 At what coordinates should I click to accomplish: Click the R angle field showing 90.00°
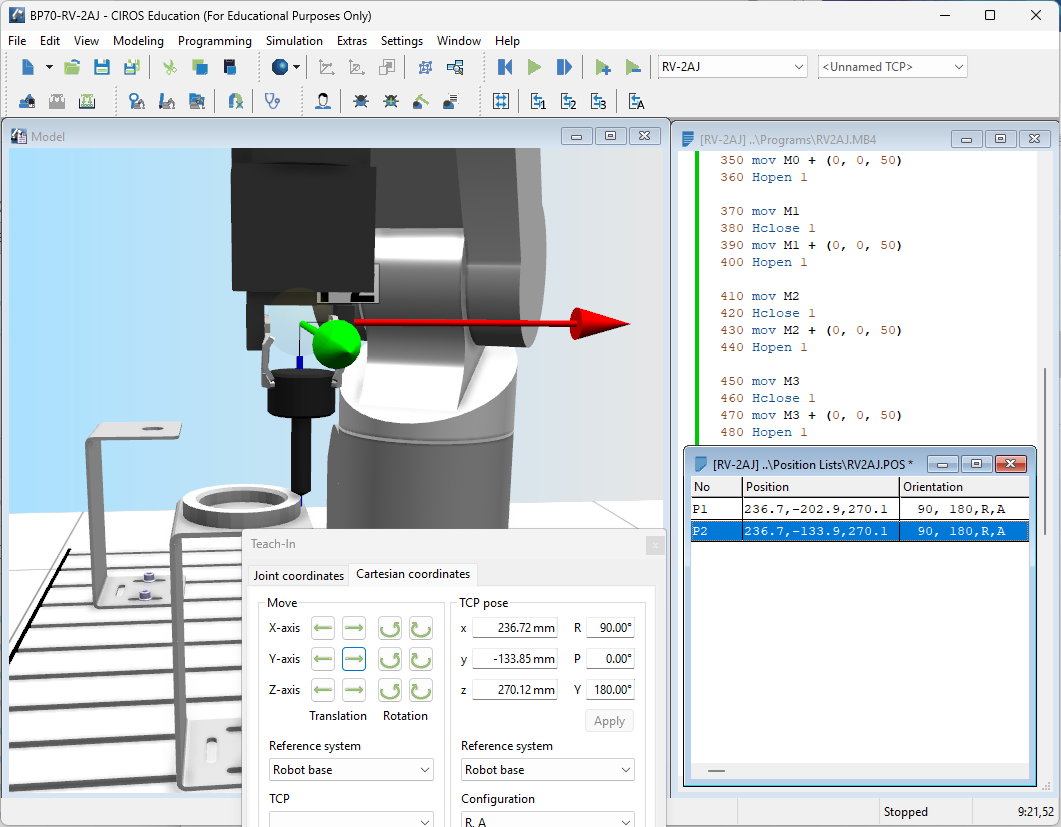point(610,627)
